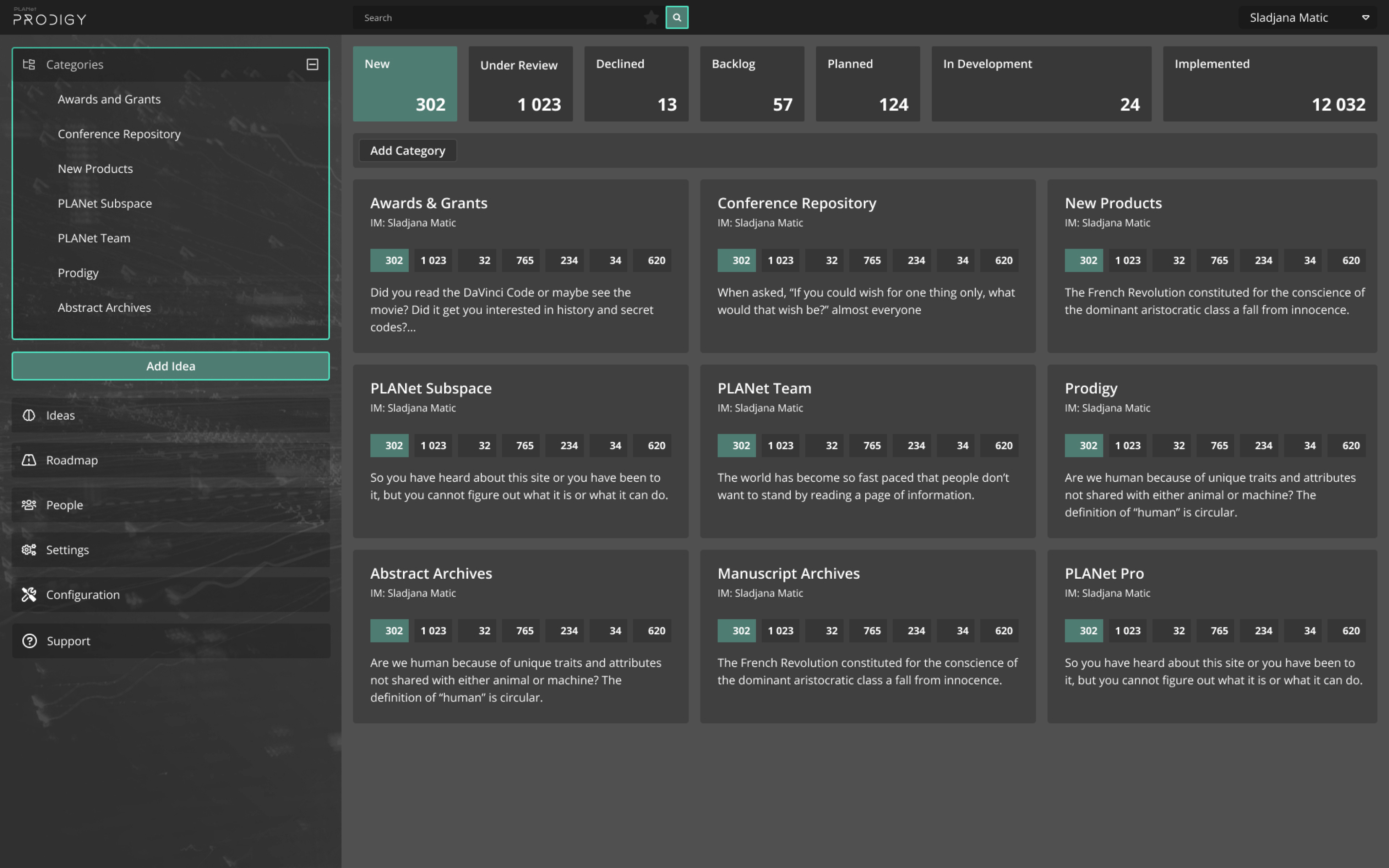Select the New status tab

coord(405,84)
